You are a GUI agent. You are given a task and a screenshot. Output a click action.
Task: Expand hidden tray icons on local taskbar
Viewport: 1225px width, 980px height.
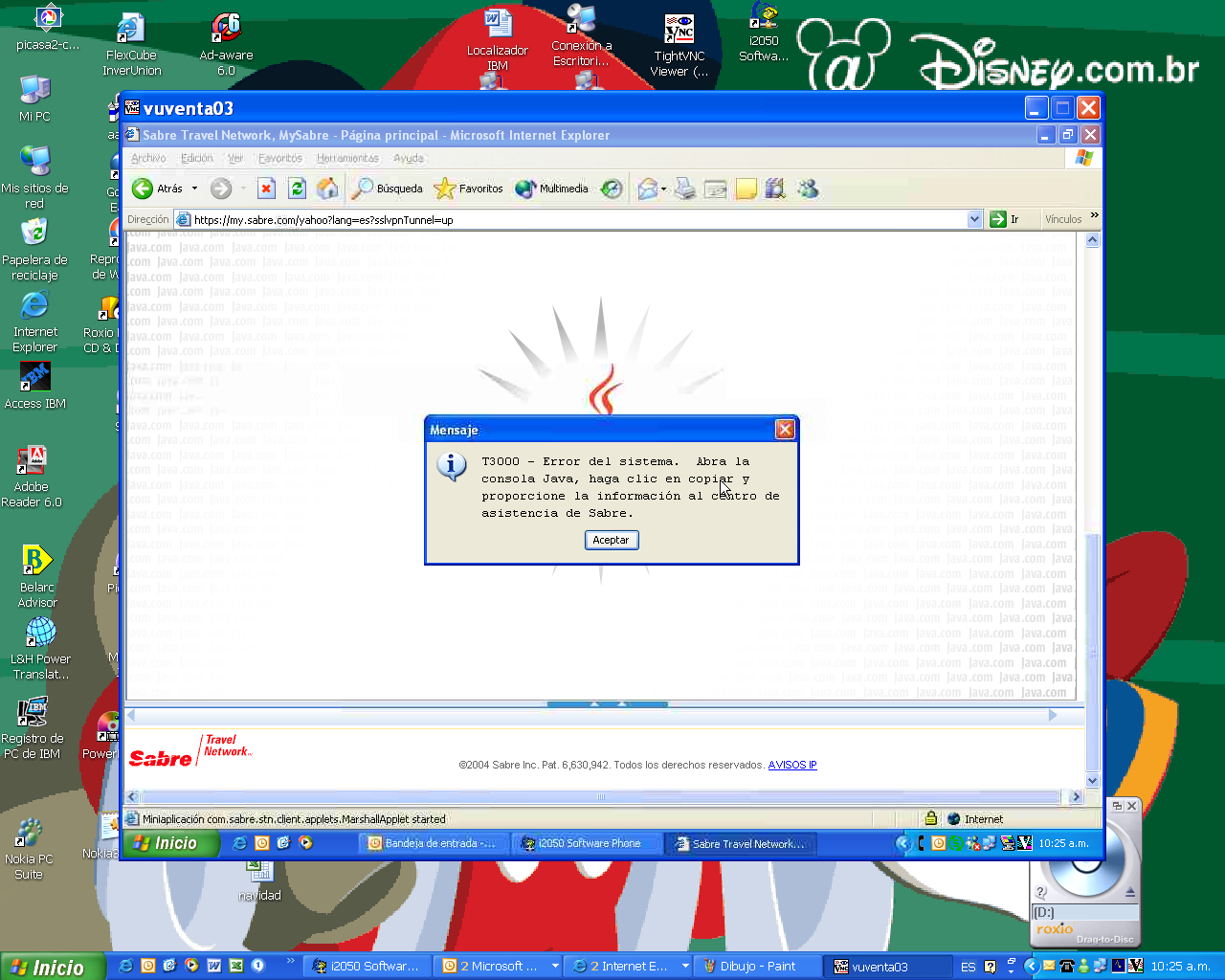tap(1031, 967)
